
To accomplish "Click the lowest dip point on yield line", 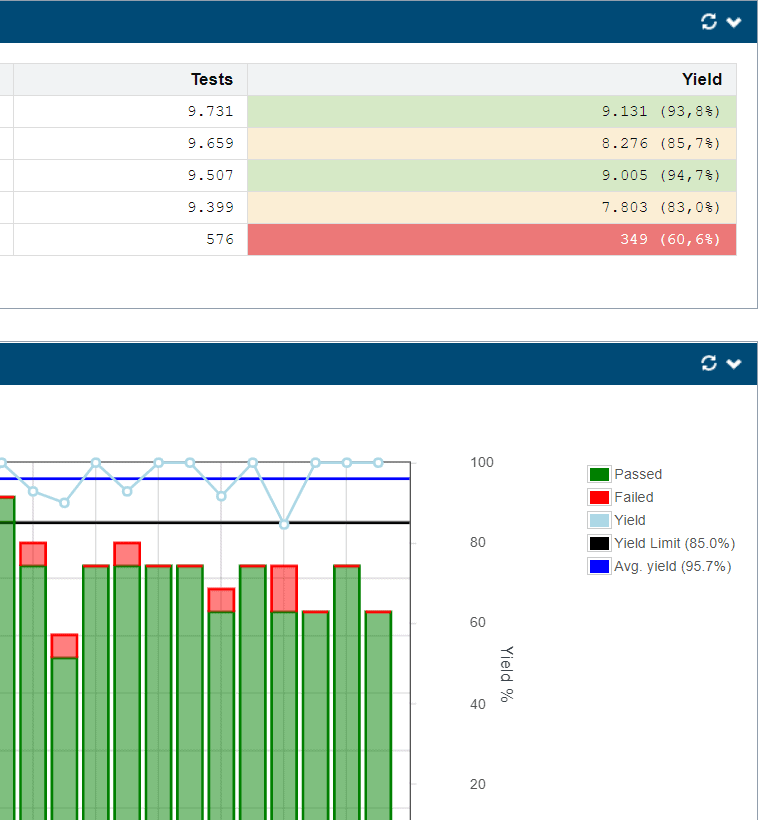I will 284,524.
